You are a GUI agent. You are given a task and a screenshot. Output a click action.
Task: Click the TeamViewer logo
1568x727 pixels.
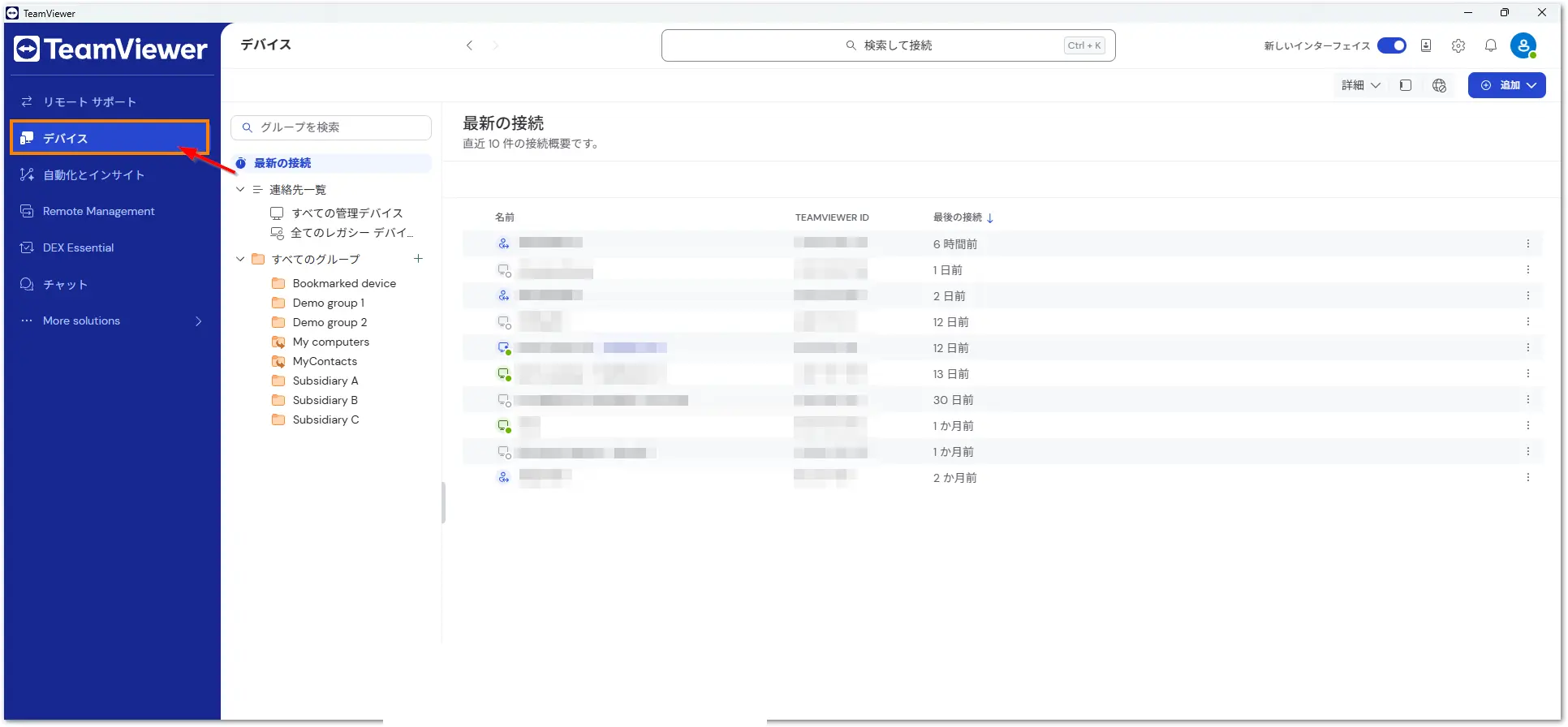pyautogui.click(x=111, y=49)
